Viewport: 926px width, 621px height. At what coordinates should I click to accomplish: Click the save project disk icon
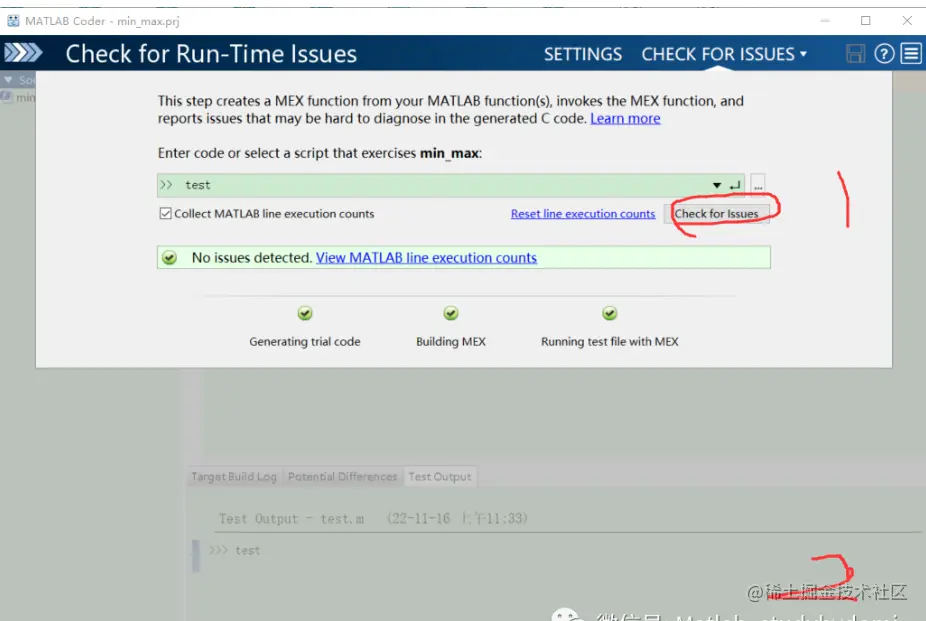pyautogui.click(x=855, y=54)
